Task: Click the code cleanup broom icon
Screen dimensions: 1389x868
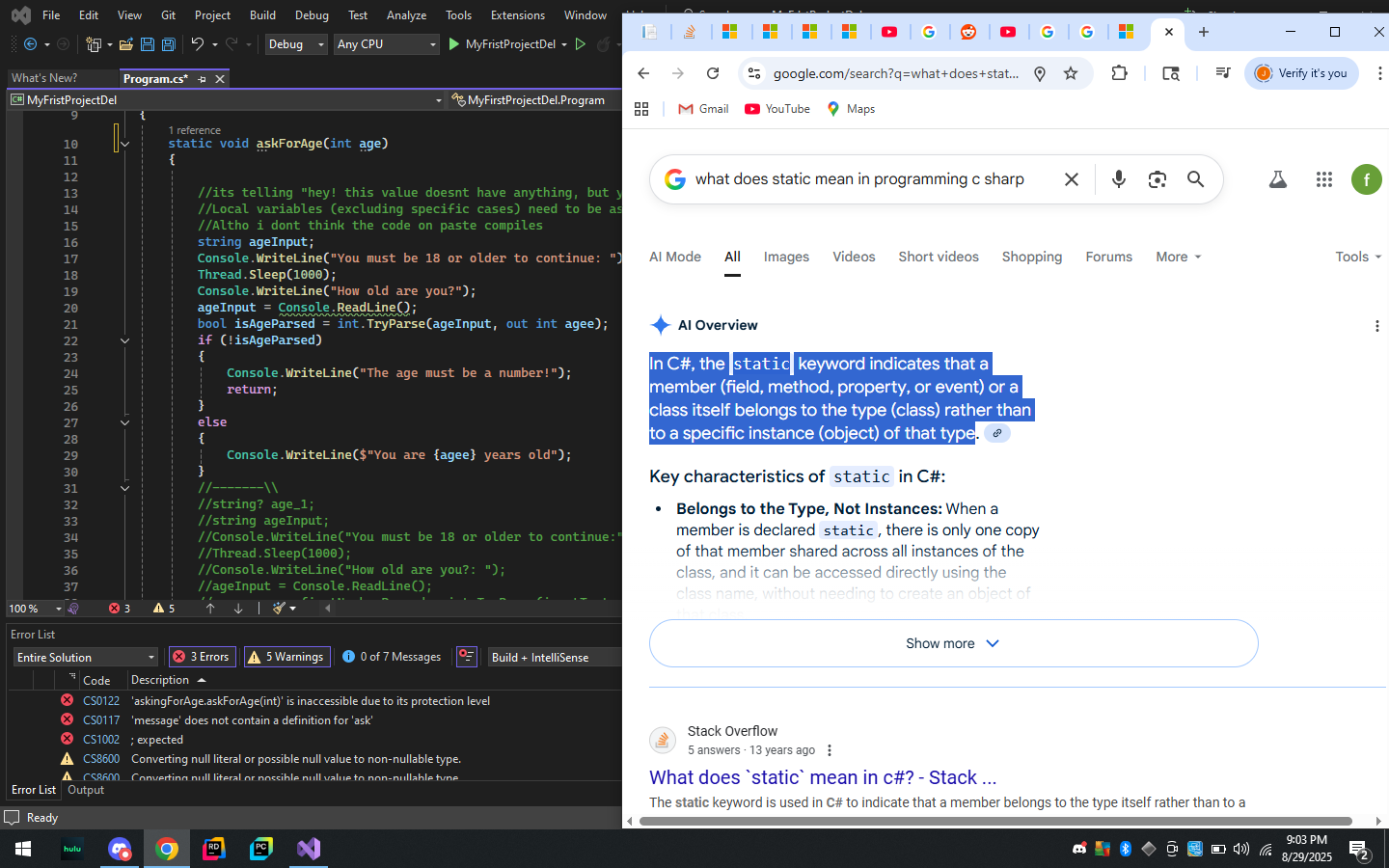Action: point(279,609)
